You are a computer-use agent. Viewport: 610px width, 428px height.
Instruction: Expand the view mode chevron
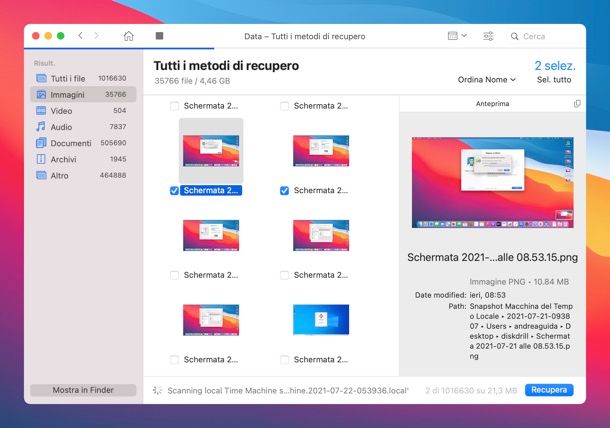[x=464, y=36]
